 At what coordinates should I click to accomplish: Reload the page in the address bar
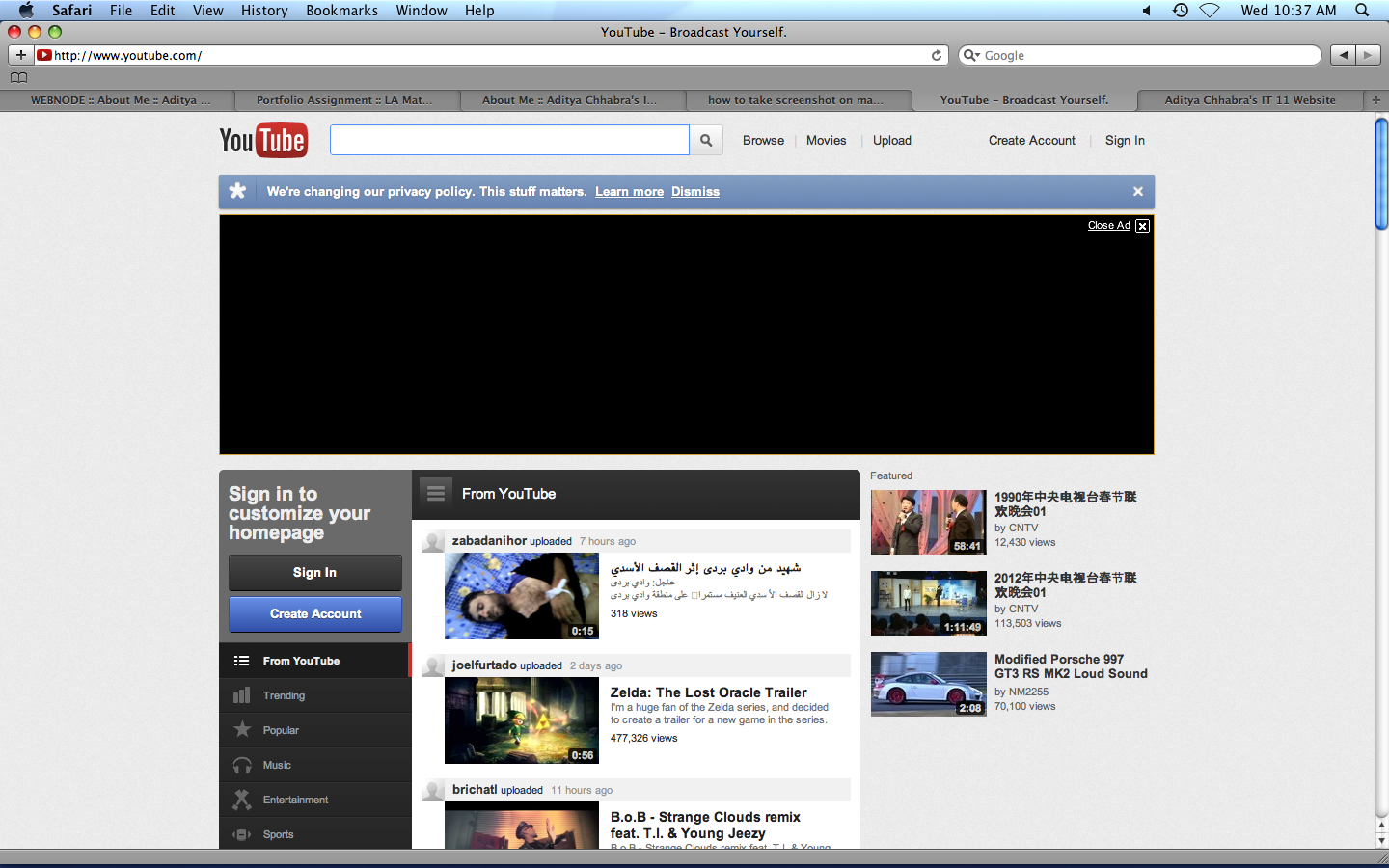(x=936, y=56)
